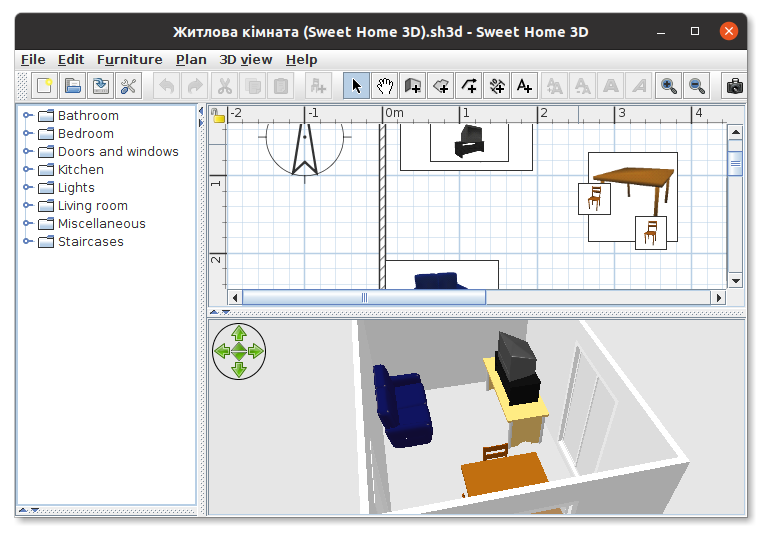Toggle bold text style icon
The height and width of the screenshot is (536, 766).
pos(611,86)
